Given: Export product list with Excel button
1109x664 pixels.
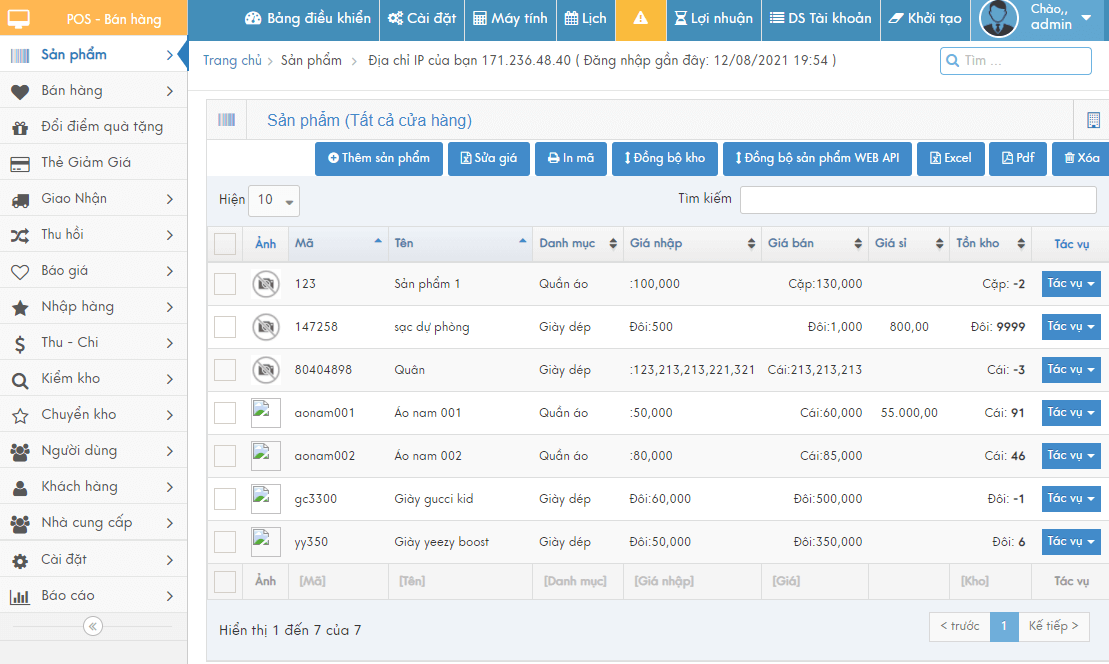Looking at the screenshot, I should point(950,158).
